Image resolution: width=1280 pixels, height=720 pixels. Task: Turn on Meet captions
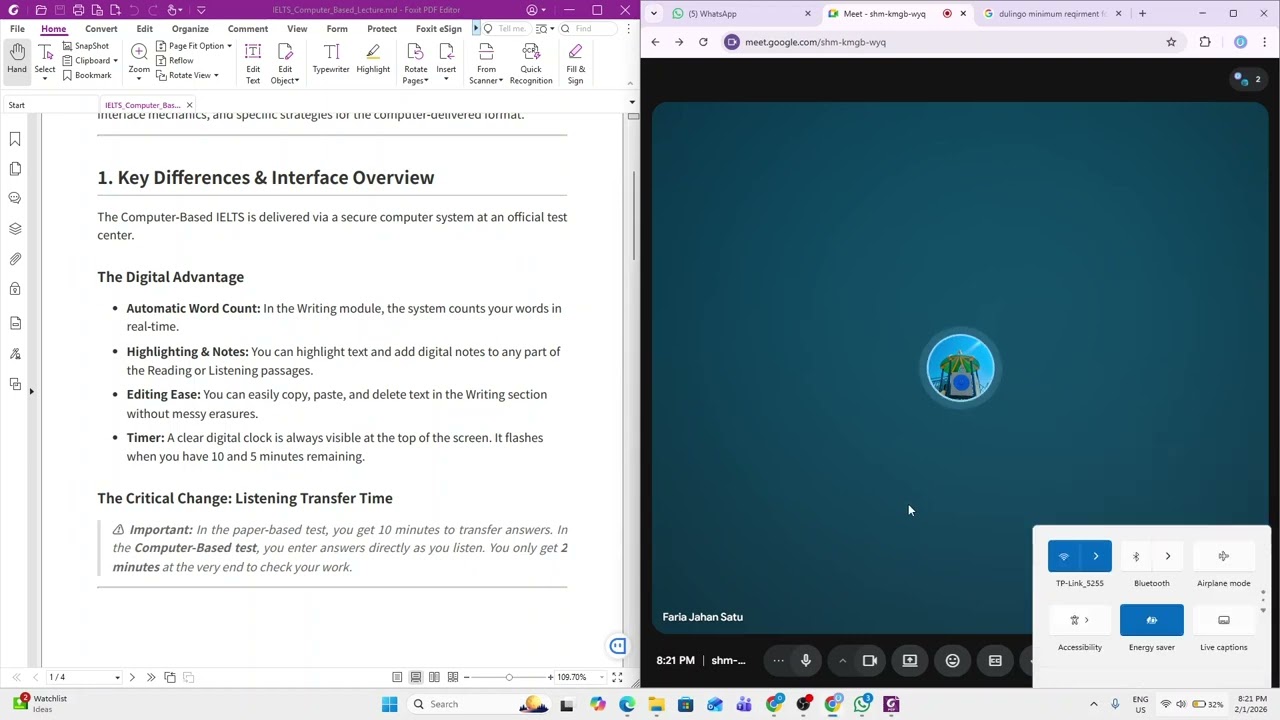995,660
